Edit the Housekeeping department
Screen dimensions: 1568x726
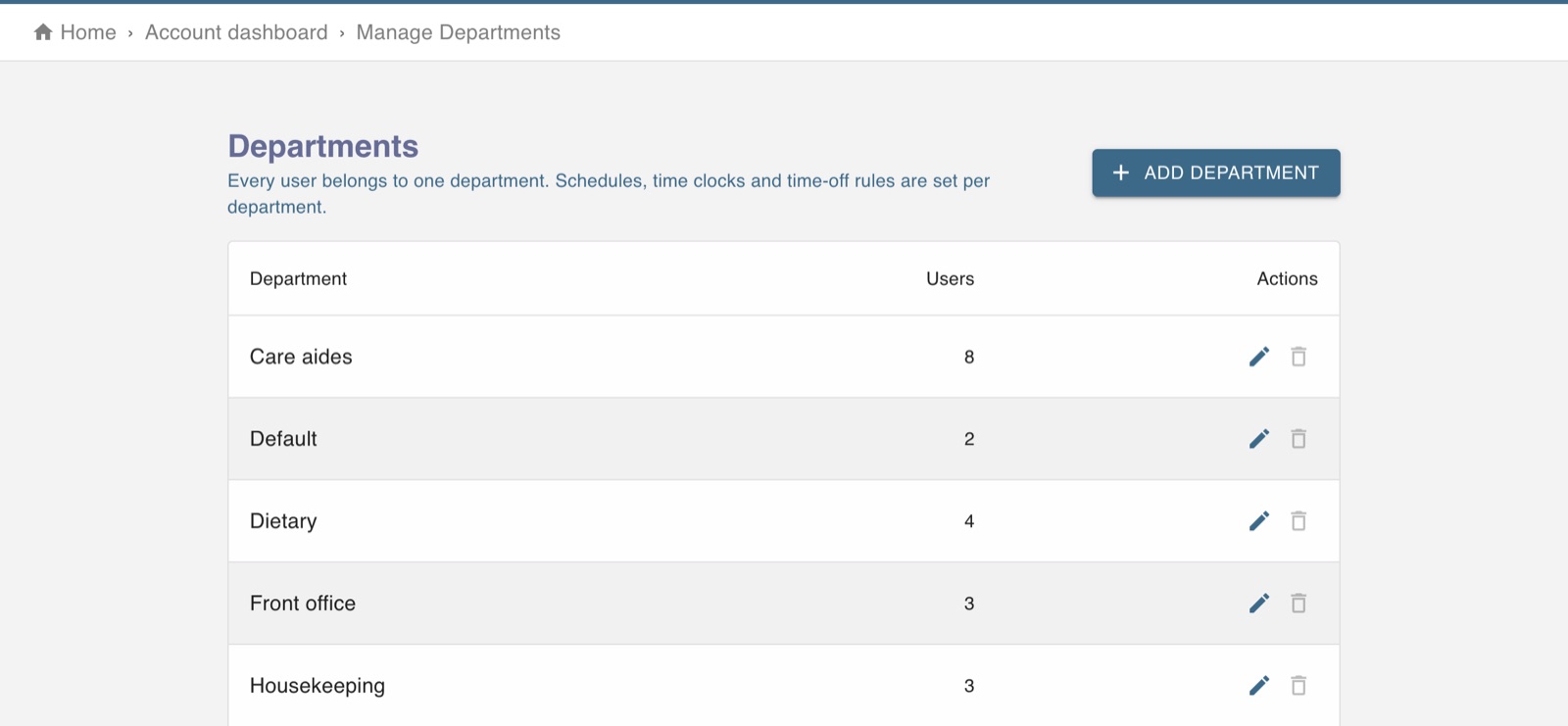coord(1259,686)
